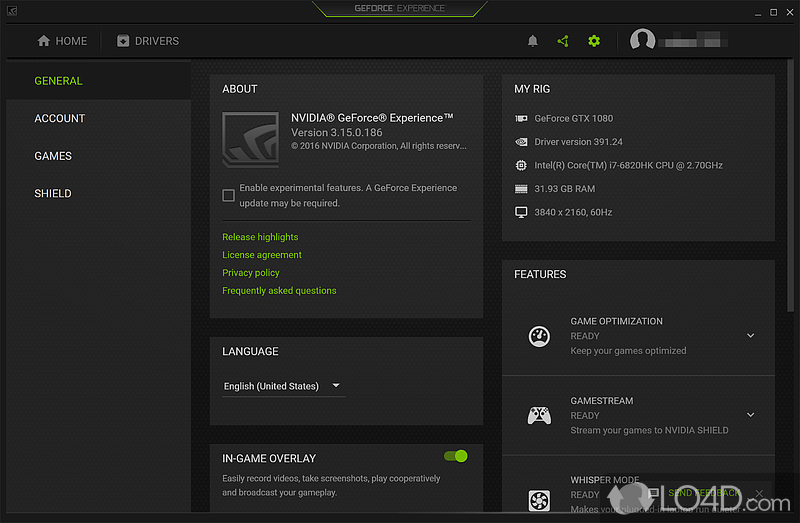Toggle the In-Game Overlay switch off

(456, 456)
